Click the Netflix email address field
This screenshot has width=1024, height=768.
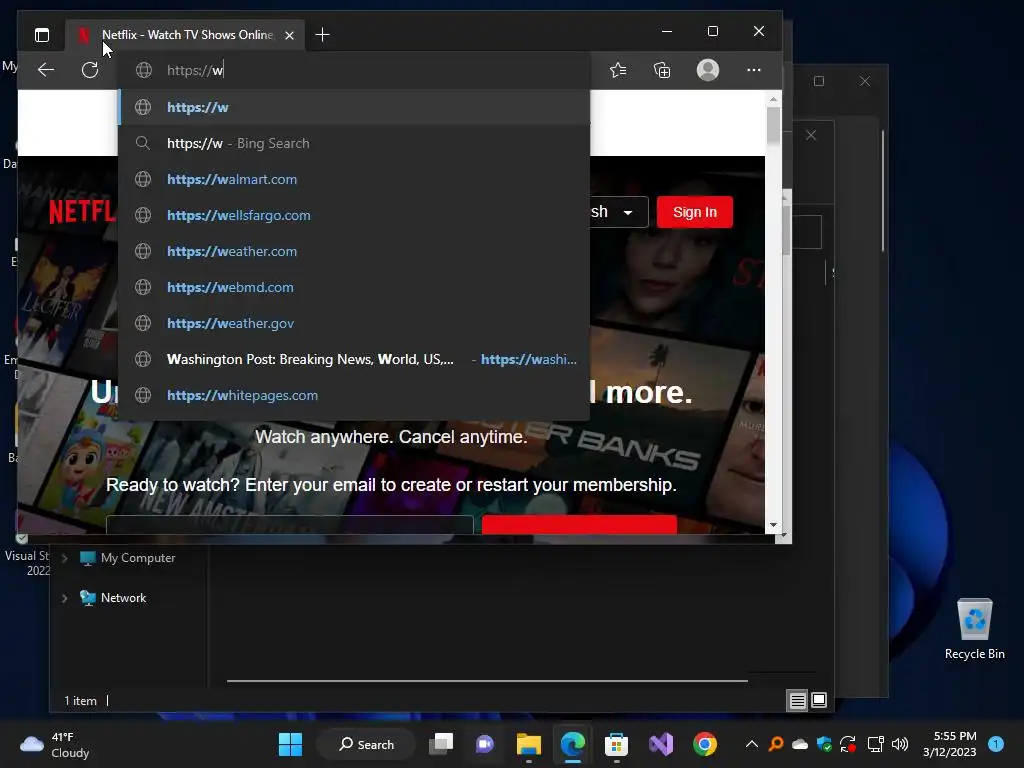[x=289, y=524]
